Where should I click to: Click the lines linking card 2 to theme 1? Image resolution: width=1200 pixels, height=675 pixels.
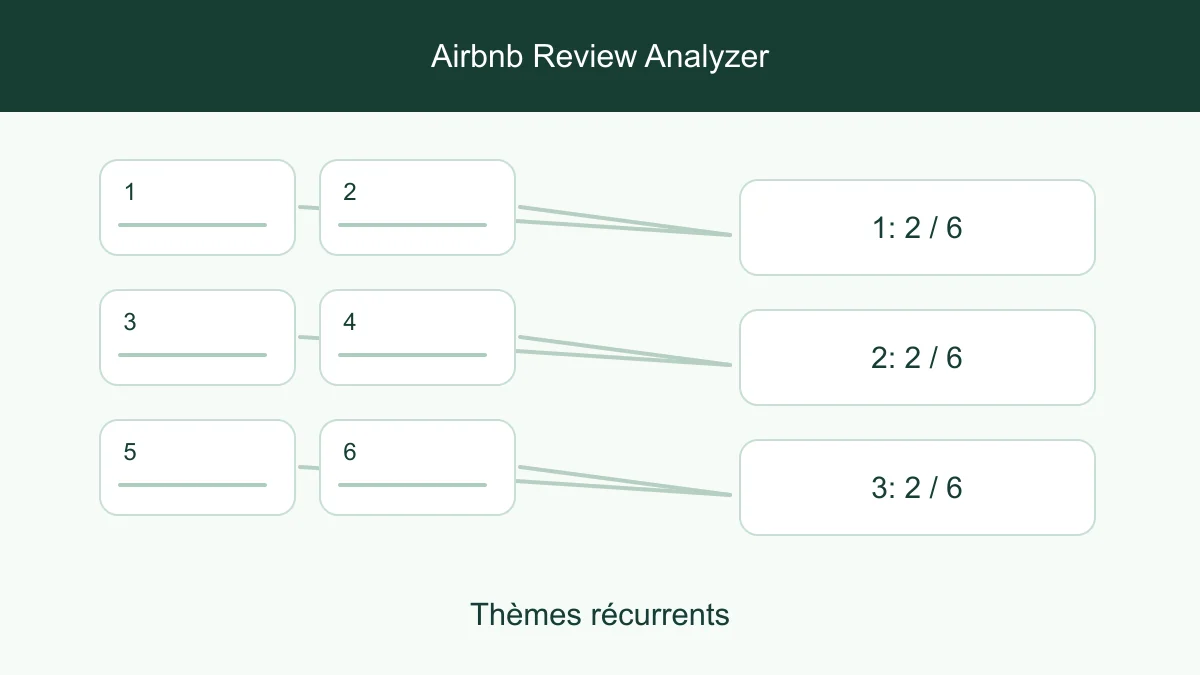pyautogui.click(x=625, y=221)
